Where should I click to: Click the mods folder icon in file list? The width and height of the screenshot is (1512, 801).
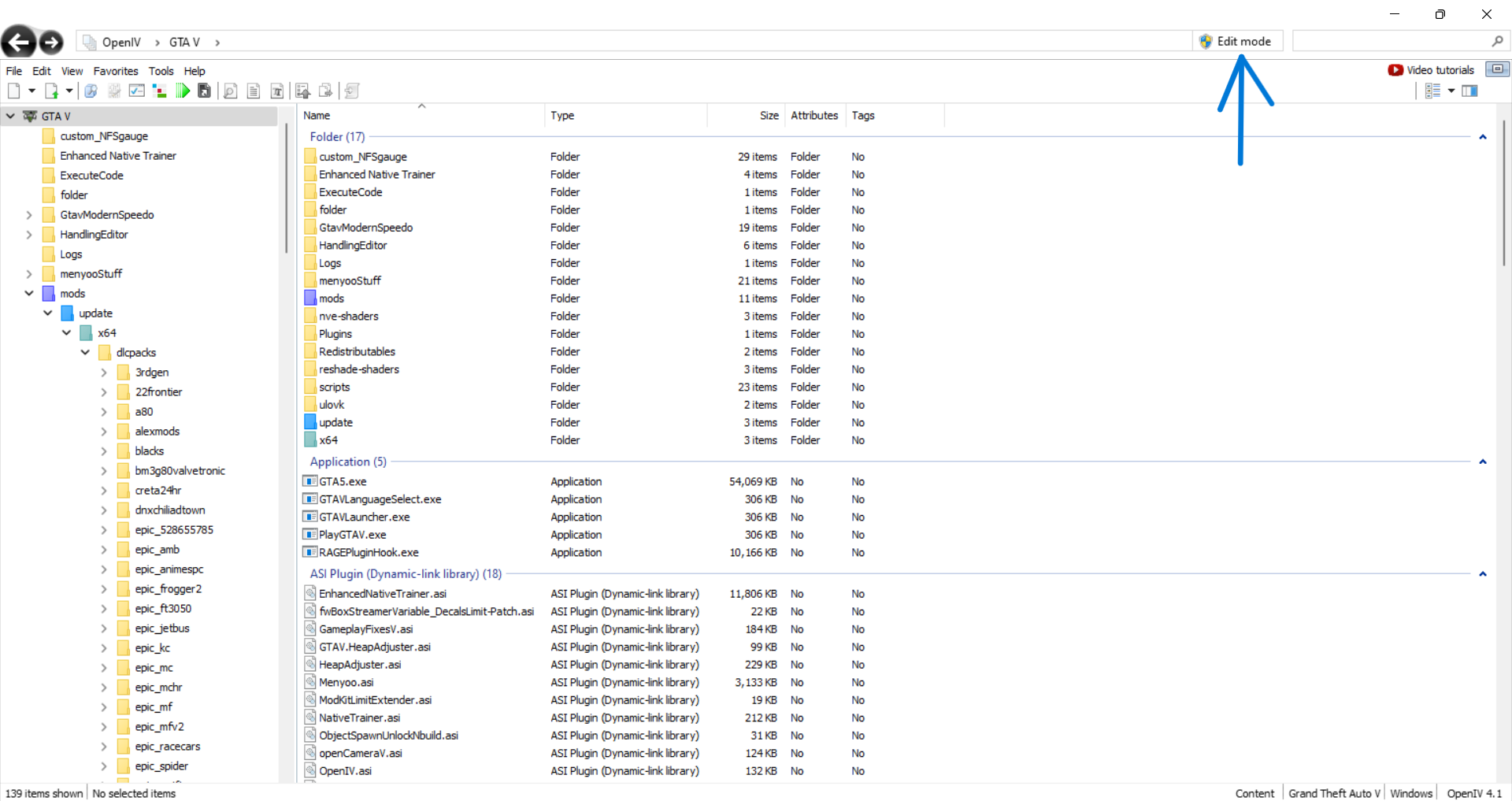point(310,299)
